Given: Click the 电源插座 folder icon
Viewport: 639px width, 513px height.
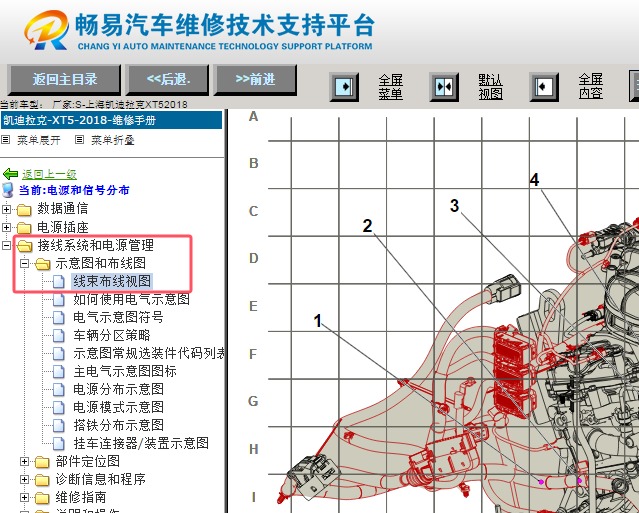Looking at the screenshot, I should pos(24,227).
